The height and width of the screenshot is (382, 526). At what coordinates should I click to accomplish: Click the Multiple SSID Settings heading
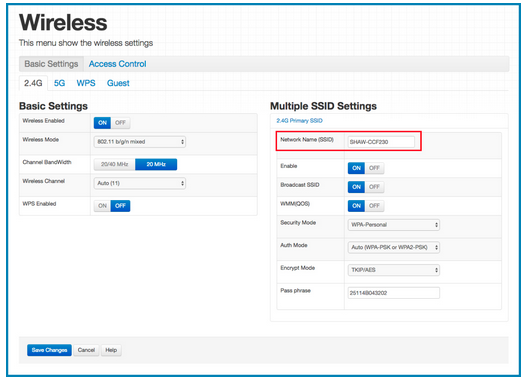[323, 106]
